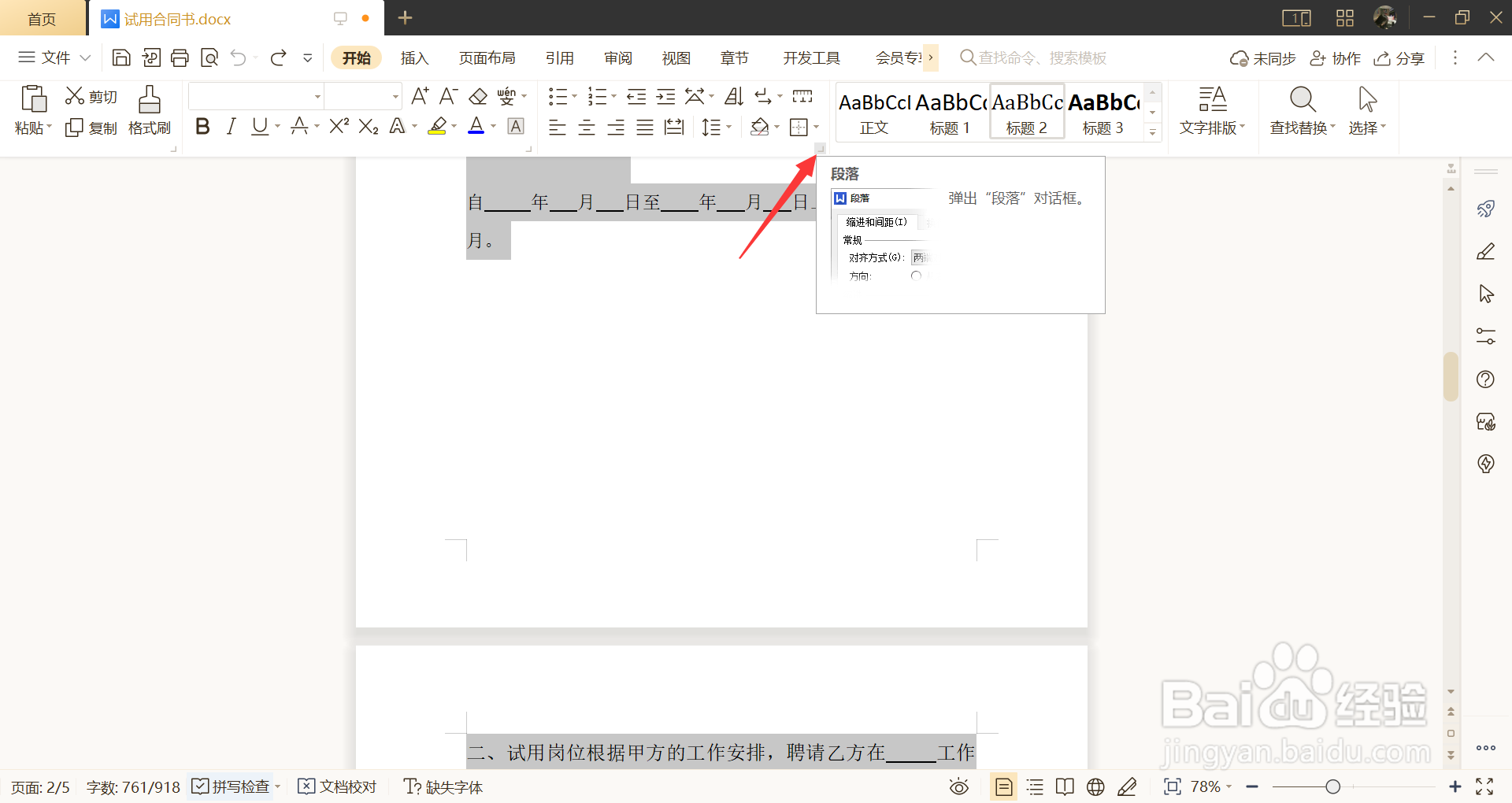Apply superscript formatting
The width and height of the screenshot is (1512, 803).
click(339, 126)
